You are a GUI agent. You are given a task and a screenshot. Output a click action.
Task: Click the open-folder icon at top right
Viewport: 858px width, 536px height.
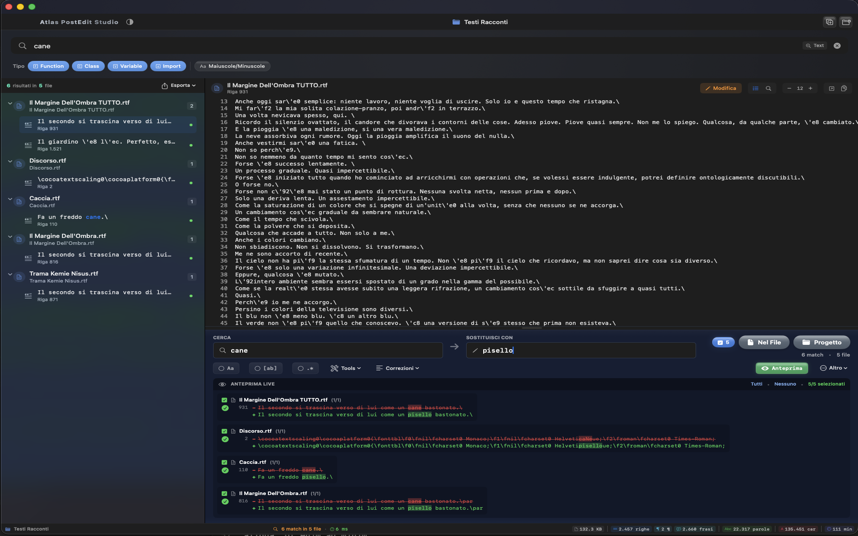pyautogui.click(x=845, y=21)
